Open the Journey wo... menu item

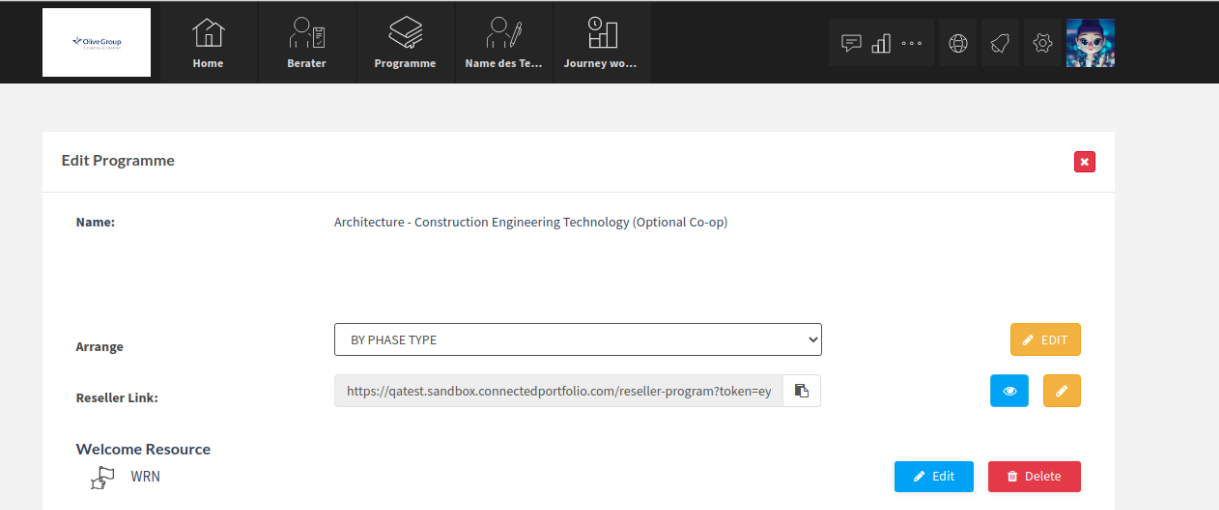(601, 43)
